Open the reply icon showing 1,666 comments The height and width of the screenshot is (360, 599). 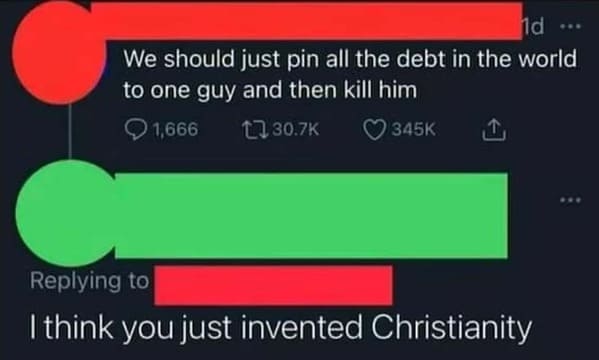136,129
